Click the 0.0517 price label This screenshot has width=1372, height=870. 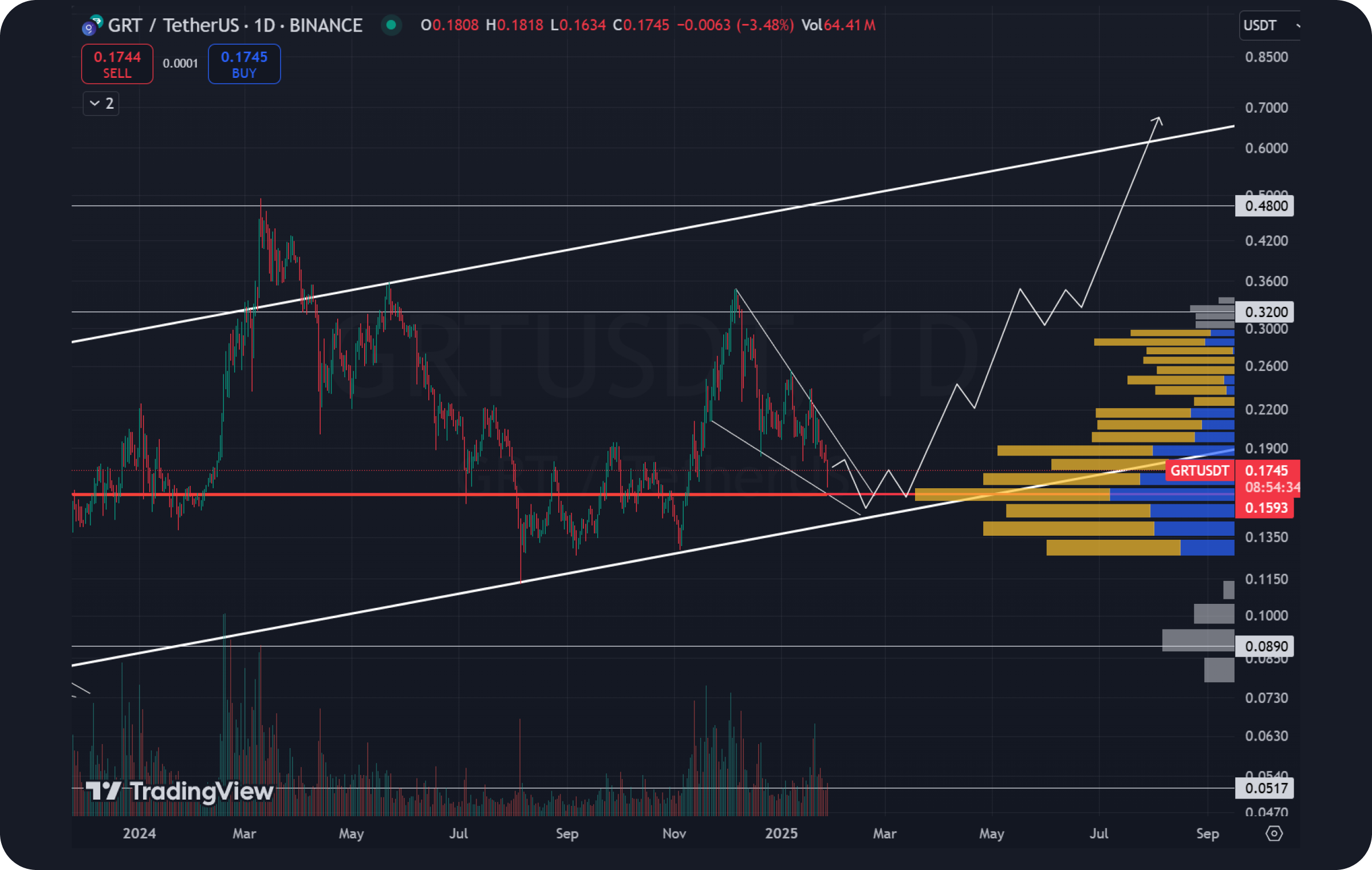click(x=1264, y=789)
